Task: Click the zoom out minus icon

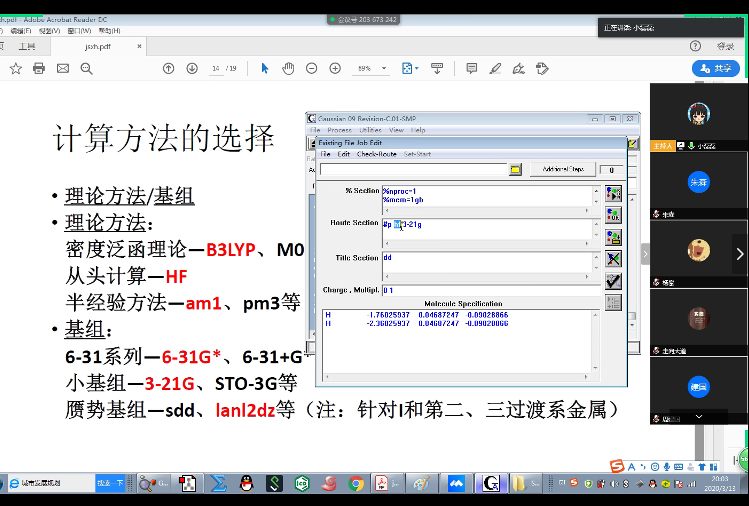Action: click(x=310, y=68)
